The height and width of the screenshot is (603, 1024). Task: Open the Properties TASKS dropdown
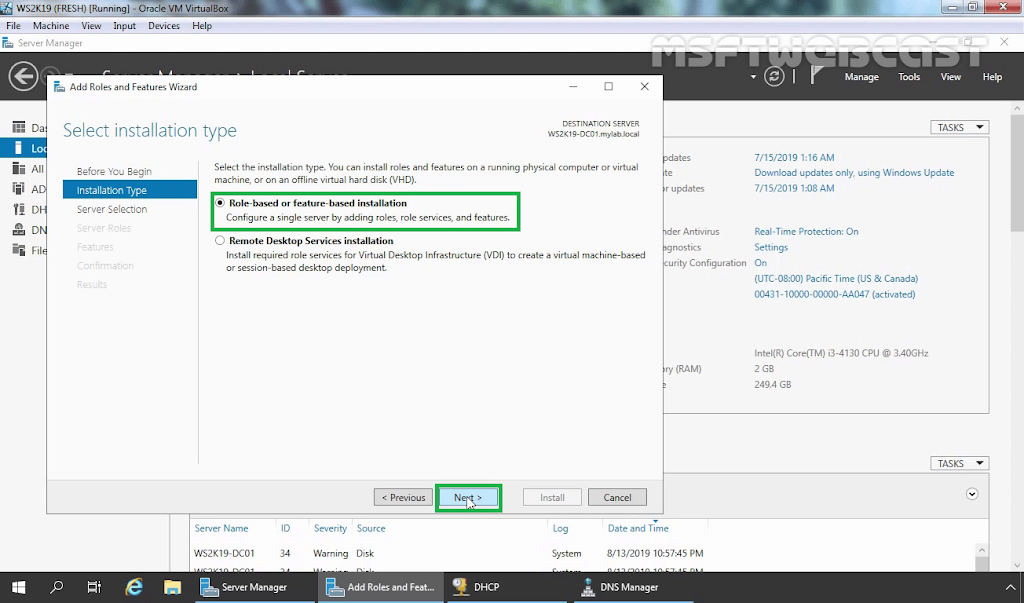(959, 127)
